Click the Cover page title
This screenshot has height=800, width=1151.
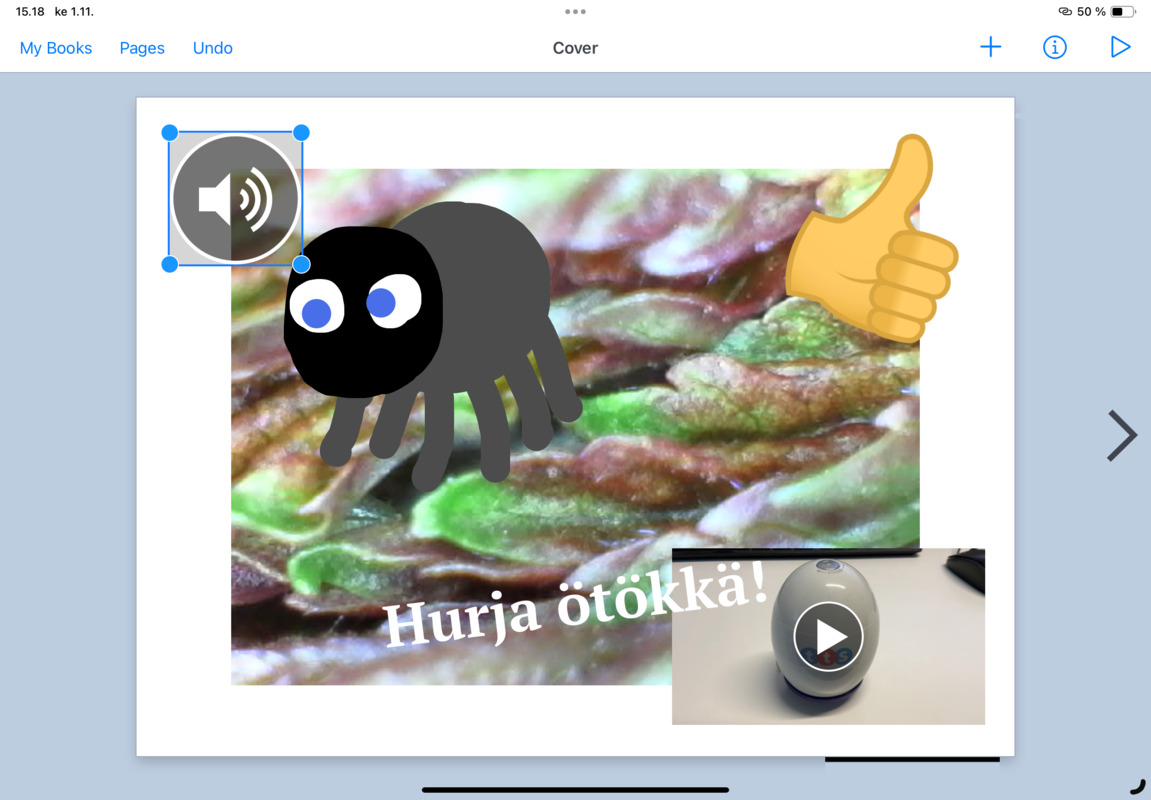(575, 48)
